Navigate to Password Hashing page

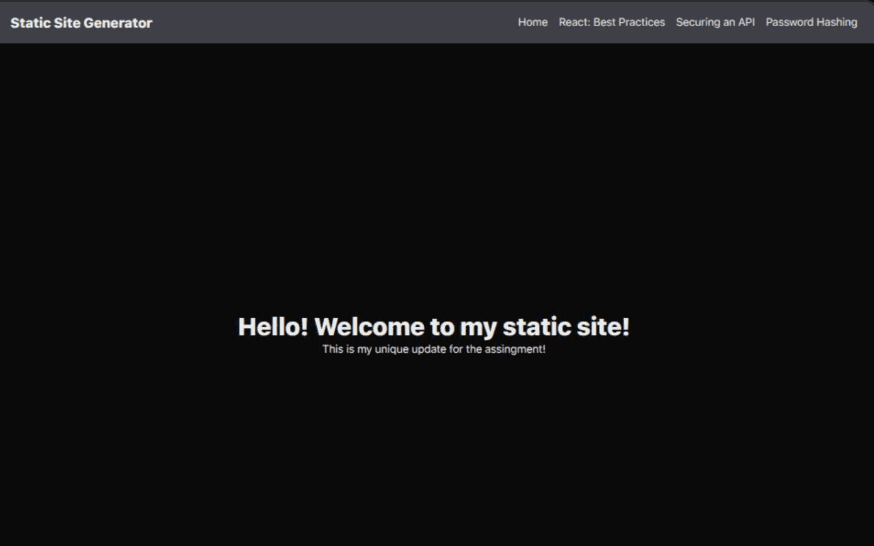(x=811, y=22)
